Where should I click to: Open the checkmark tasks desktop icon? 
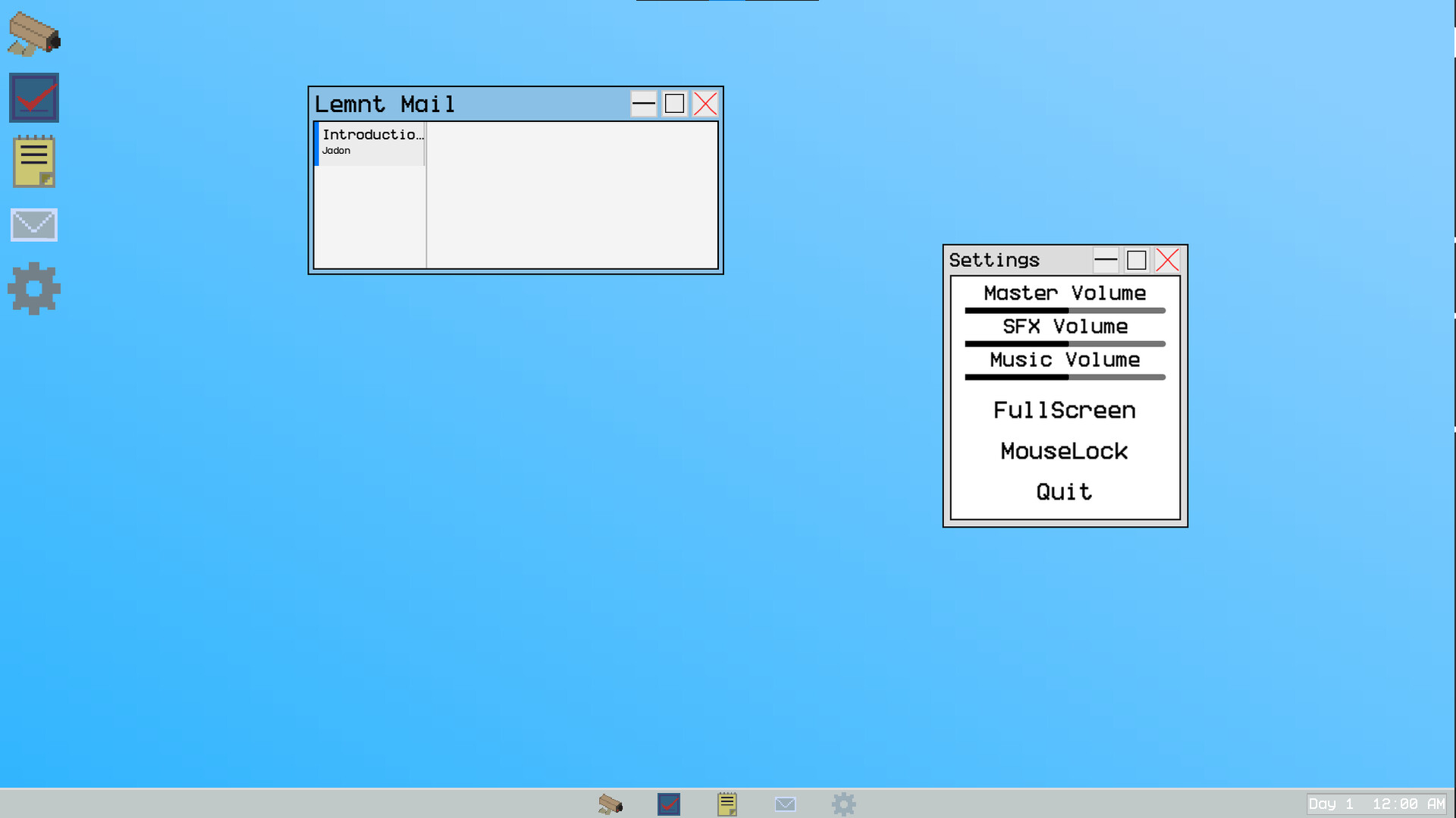click(34, 98)
